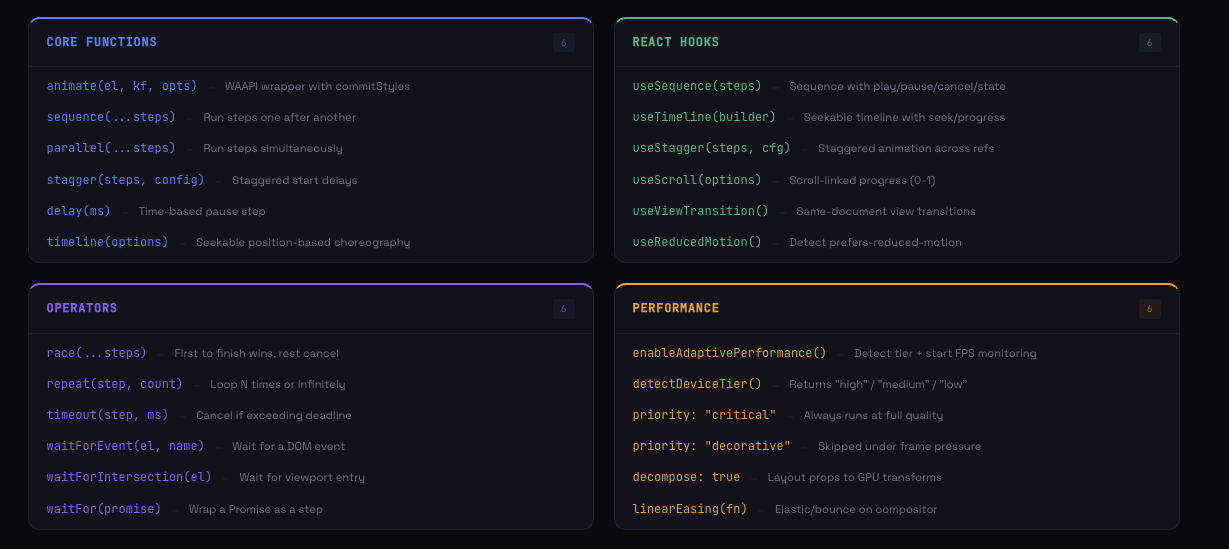Select the useTimeline(builder) hook
Screen dimensions: 1229x549
pos(704,117)
